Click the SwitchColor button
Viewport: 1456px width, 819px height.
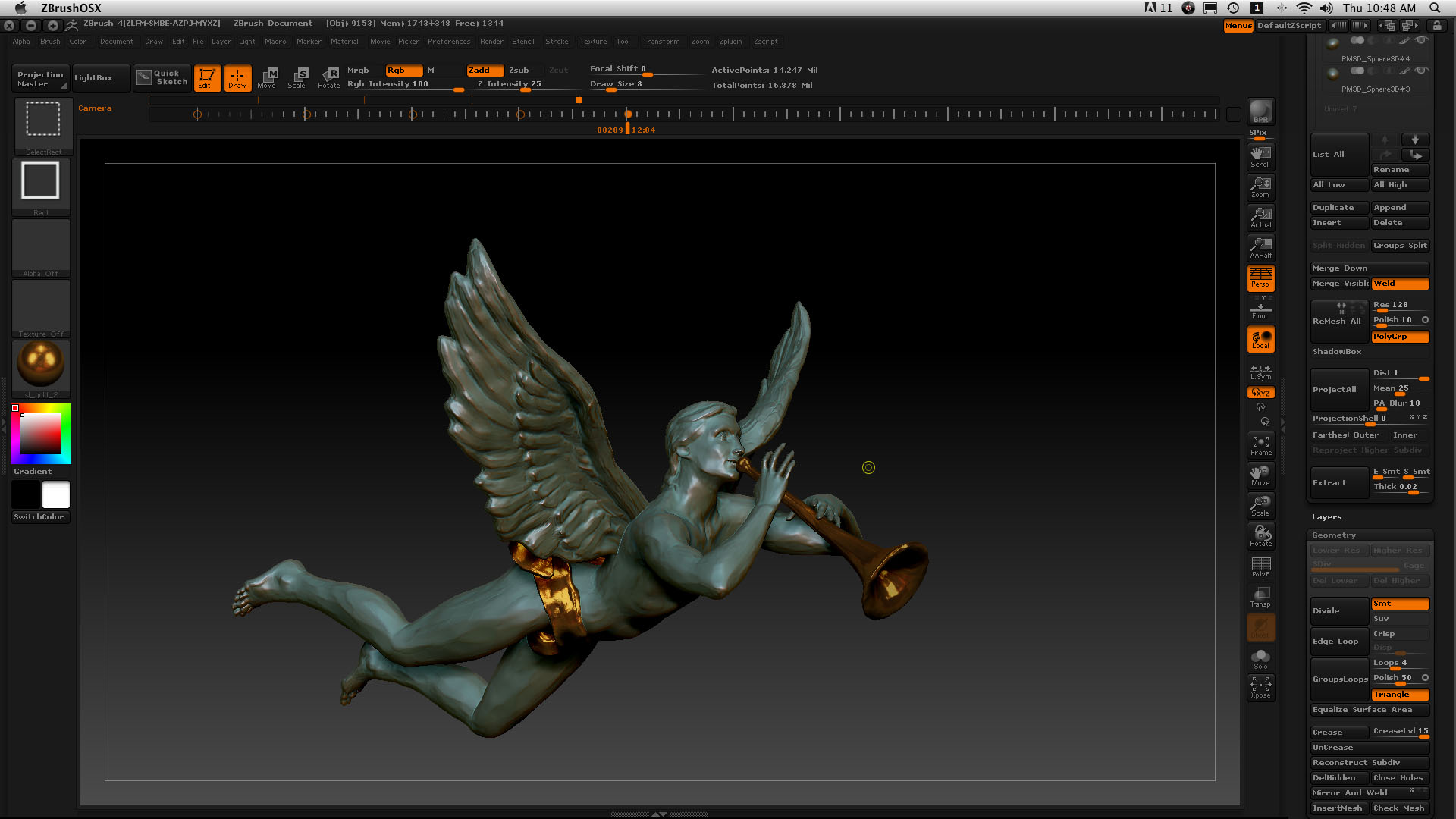[x=39, y=517]
